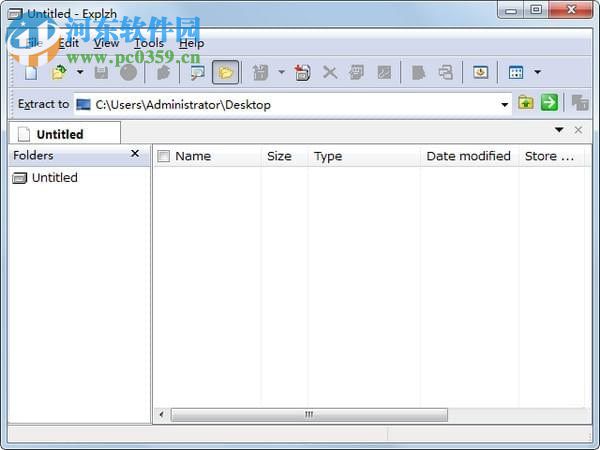
Task: Click the green arrow Extract button
Action: [549, 103]
